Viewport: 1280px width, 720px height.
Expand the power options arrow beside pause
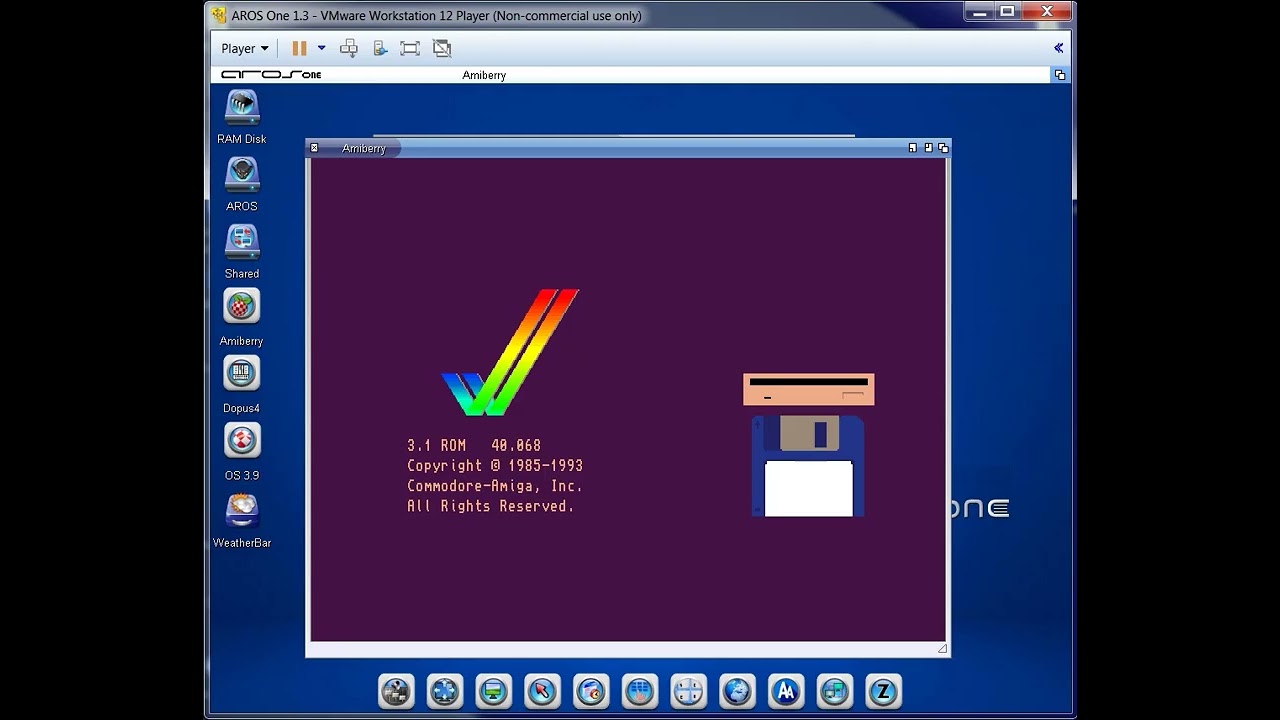[x=321, y=48]
